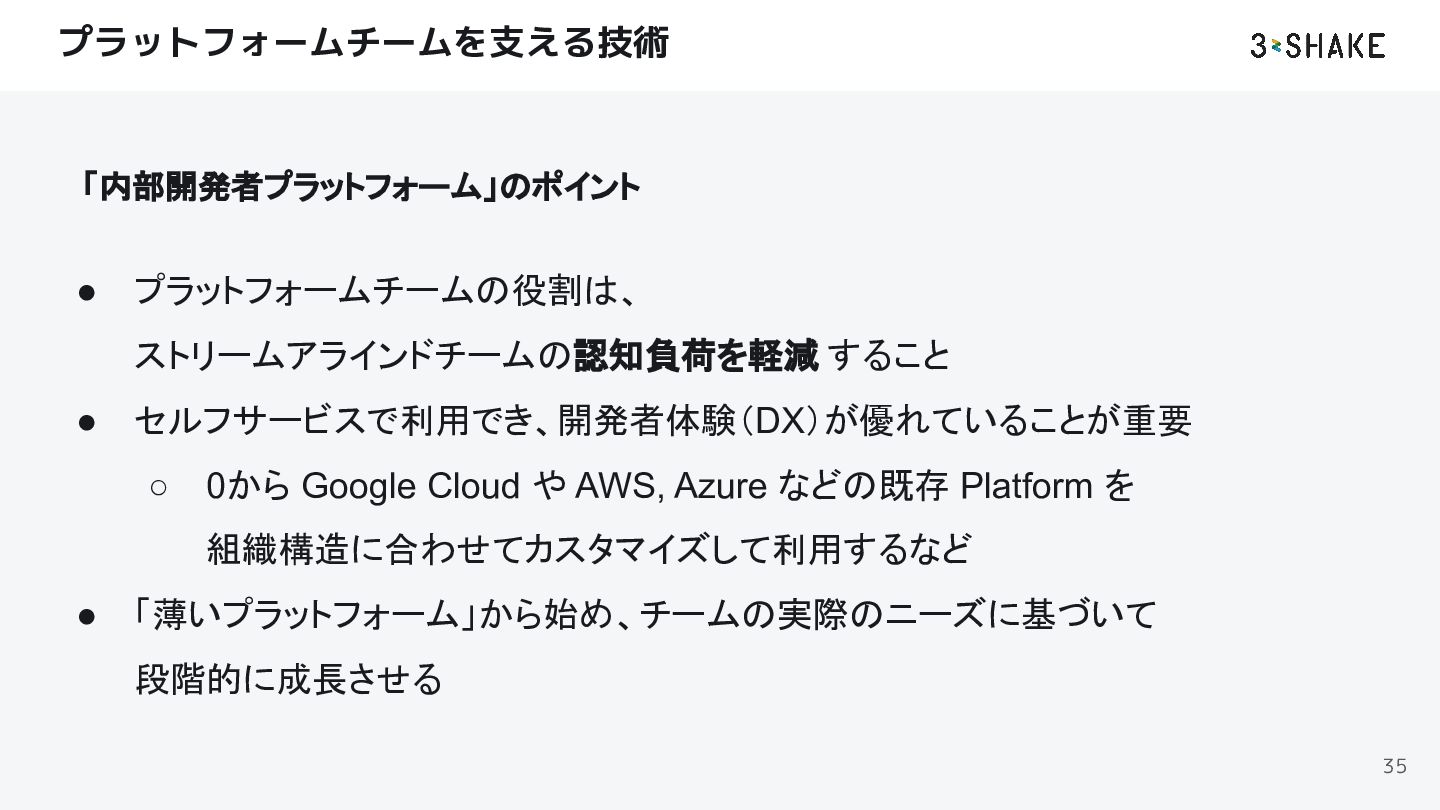Click the bullet dot before 「薄いプラットフォーム」
1440x810 pixels.
86,616
